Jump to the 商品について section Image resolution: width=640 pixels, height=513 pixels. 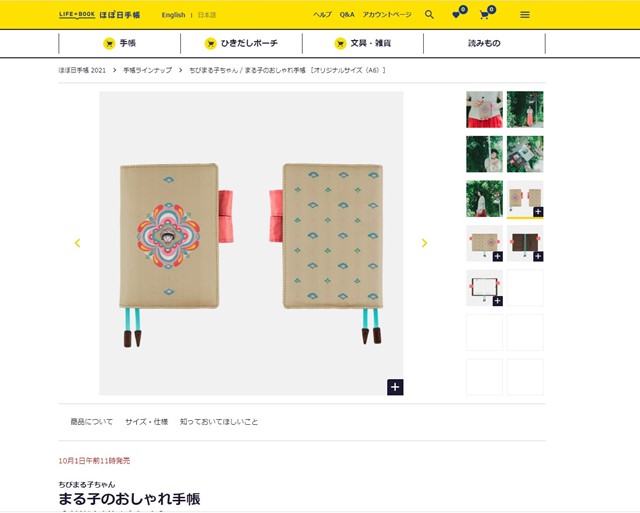click(x=91, y=422)
